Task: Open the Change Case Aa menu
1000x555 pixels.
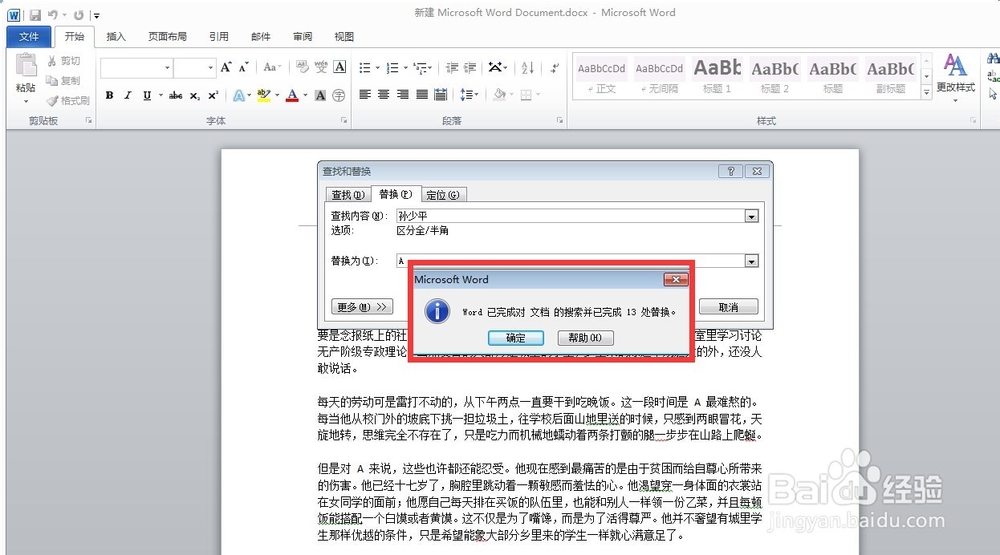Action: pyautogui.click(x=271, y=67)
